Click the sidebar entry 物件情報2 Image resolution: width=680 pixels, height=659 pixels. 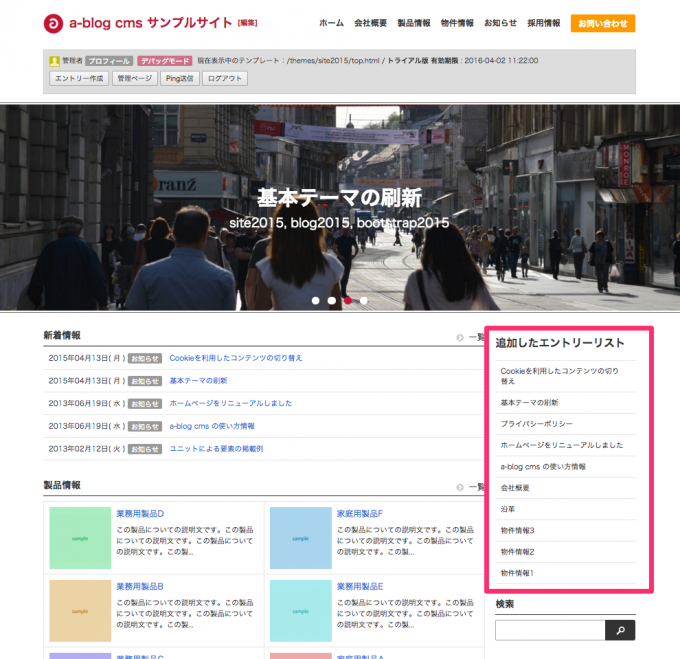point(517,552)
